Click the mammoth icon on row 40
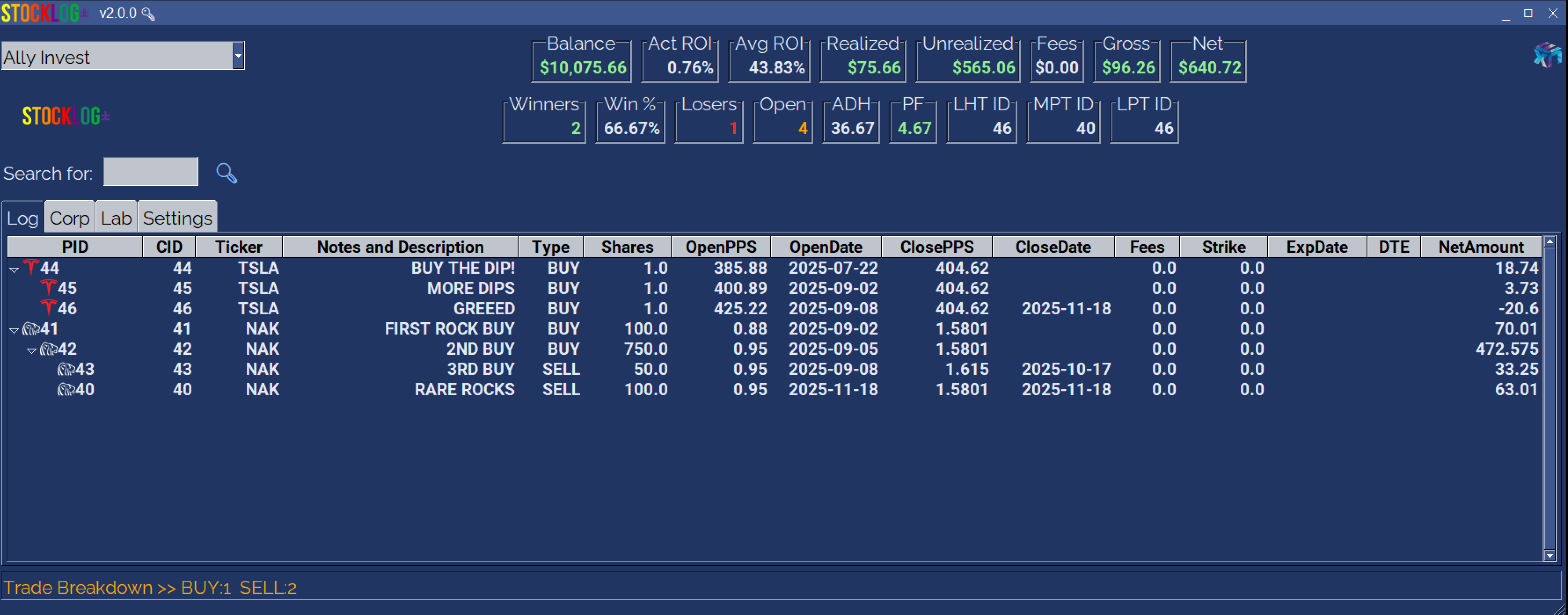This screenshot has height=615, width=1568. click(66, 389)
